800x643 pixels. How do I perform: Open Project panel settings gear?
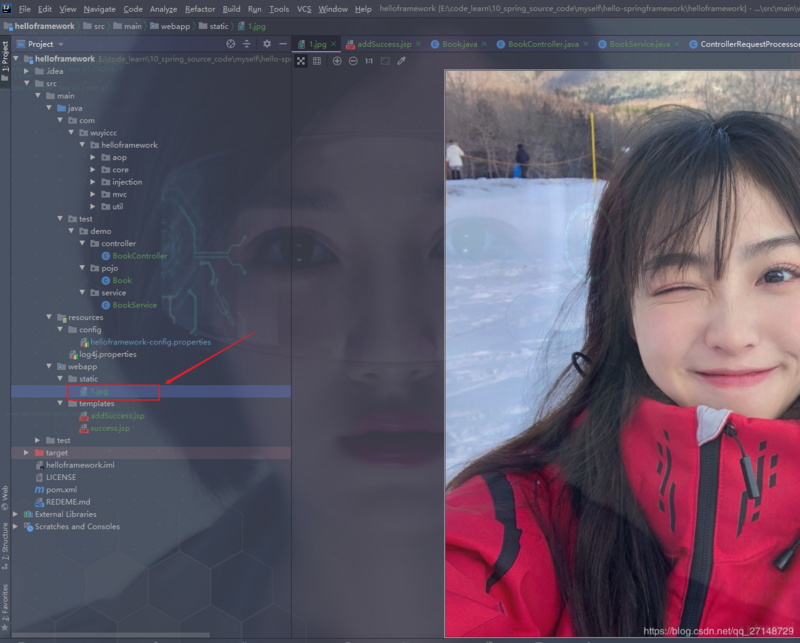(x=267, y=44)
